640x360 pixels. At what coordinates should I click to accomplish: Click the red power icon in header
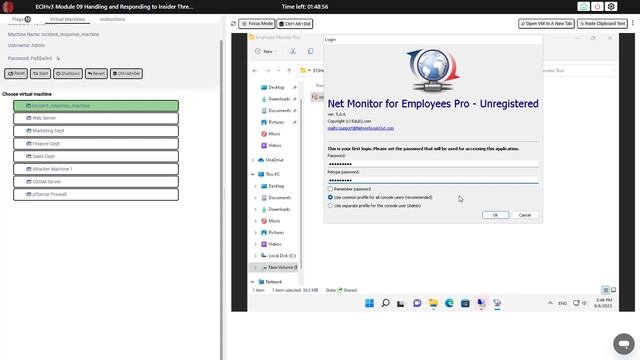[x=597, y=7]
